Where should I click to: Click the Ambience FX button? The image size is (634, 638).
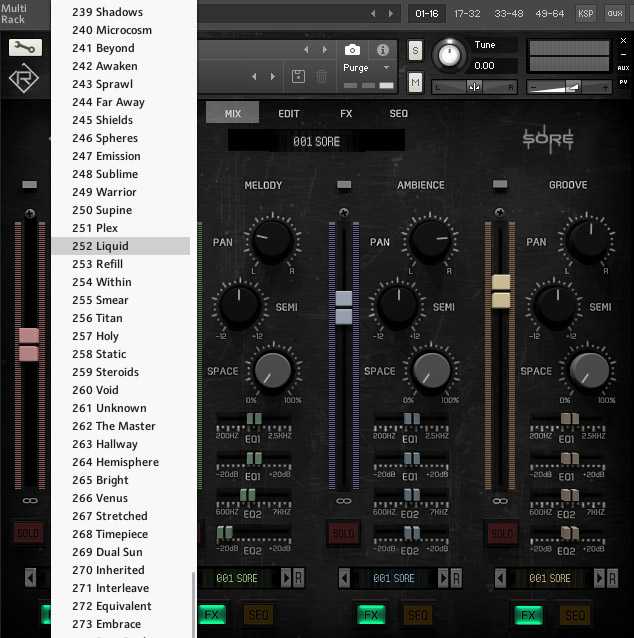pyautogui.click(x=371, y=615)
